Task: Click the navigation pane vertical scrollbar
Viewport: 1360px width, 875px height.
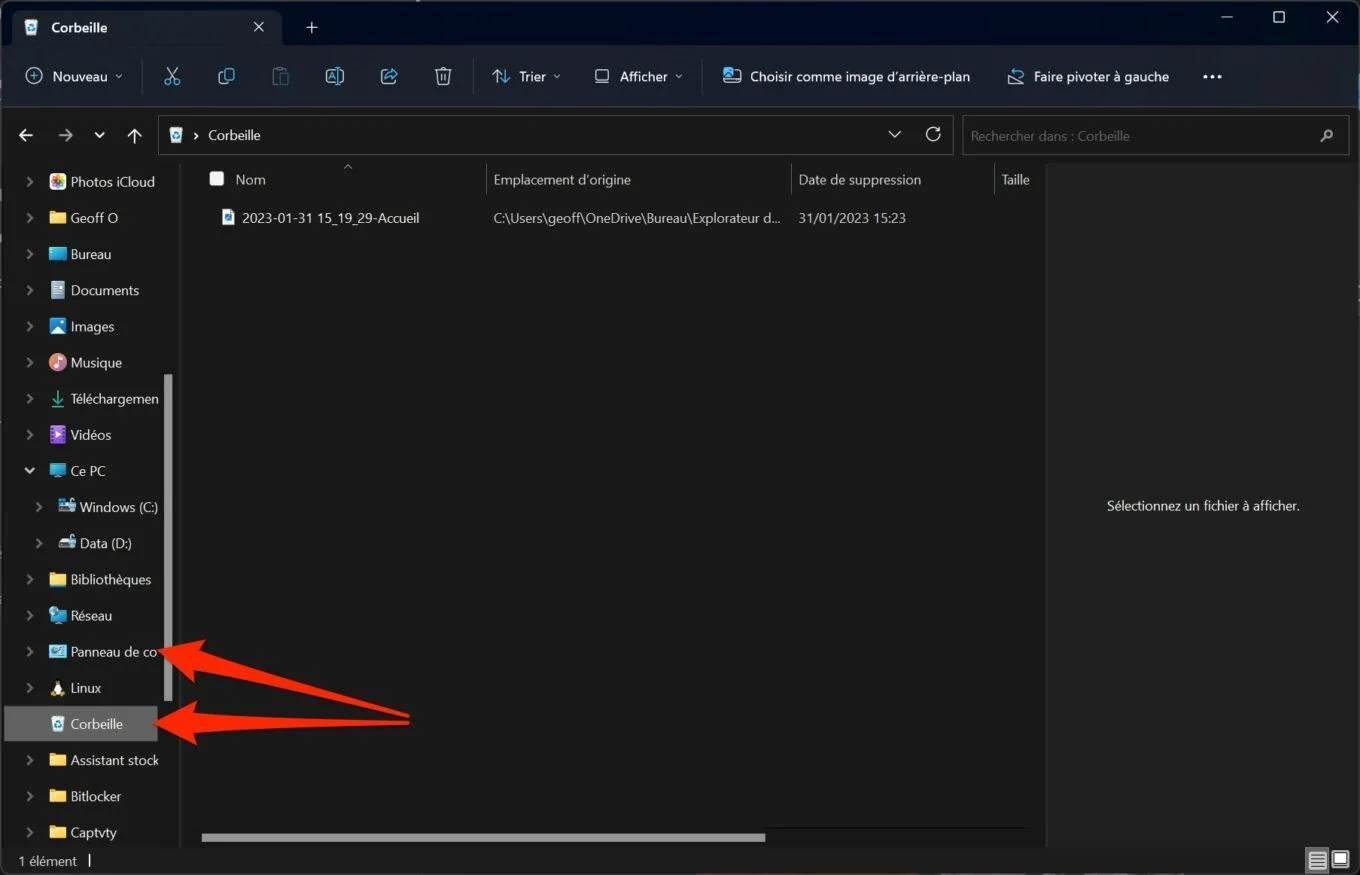Action: [x=168, y=538]
